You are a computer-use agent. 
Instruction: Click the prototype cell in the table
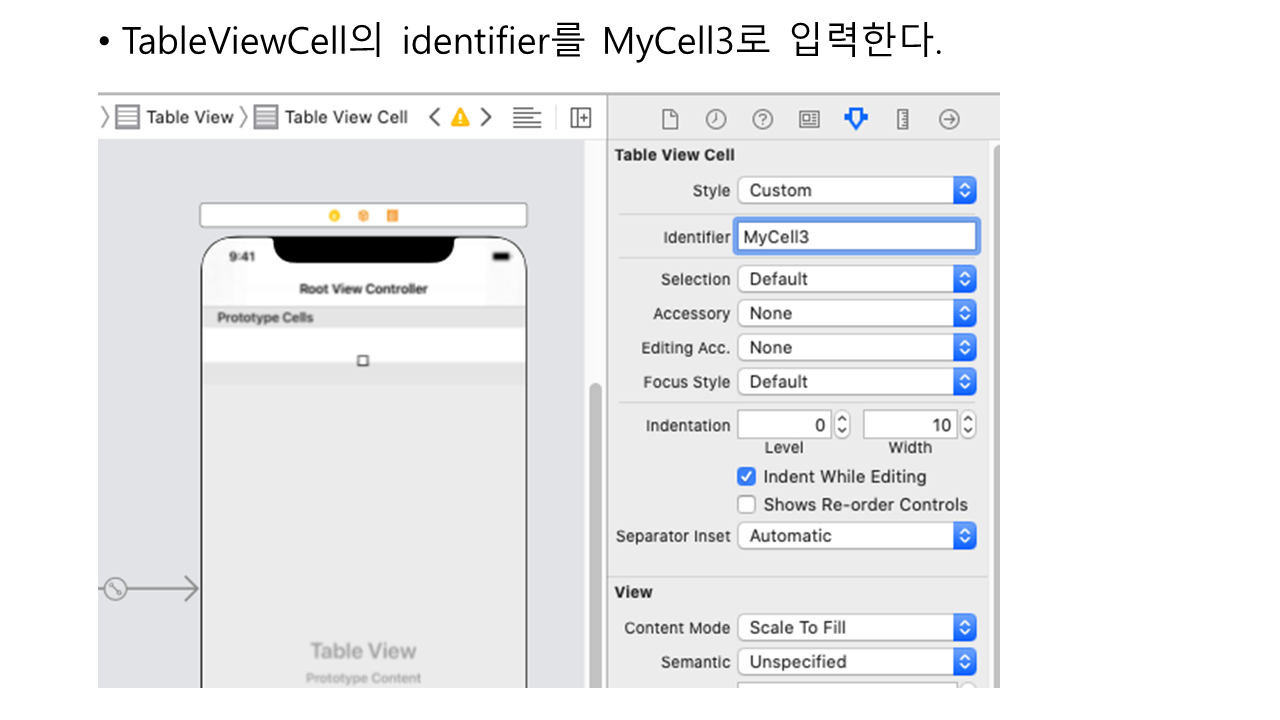[363, 346]
